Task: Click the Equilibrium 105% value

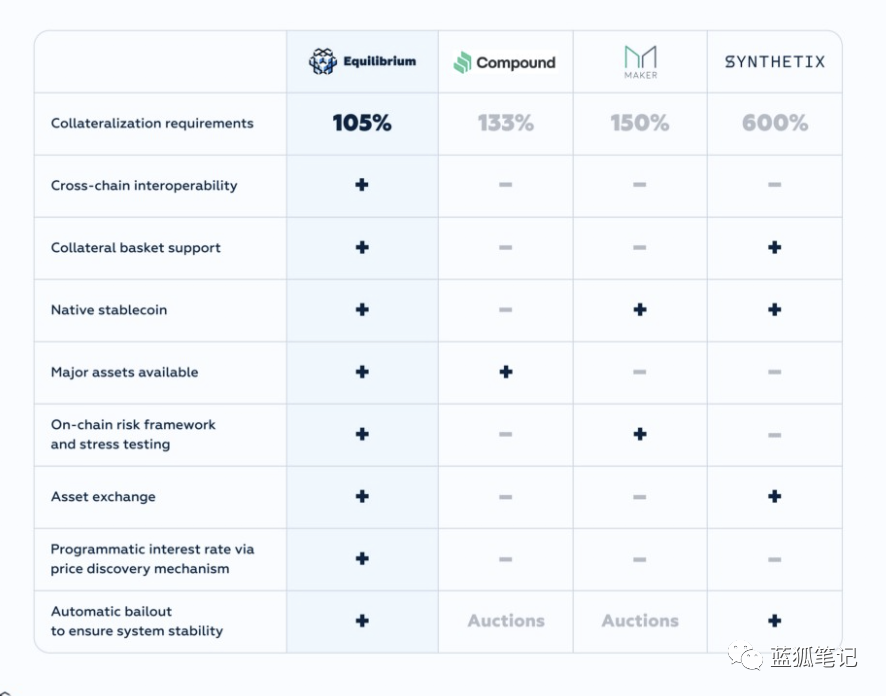Action: point(362,123)
